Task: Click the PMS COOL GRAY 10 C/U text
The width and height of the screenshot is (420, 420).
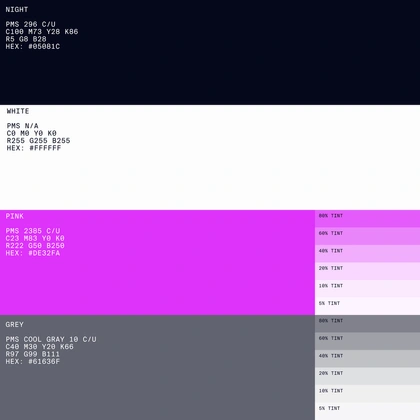Action: [51, 339]
